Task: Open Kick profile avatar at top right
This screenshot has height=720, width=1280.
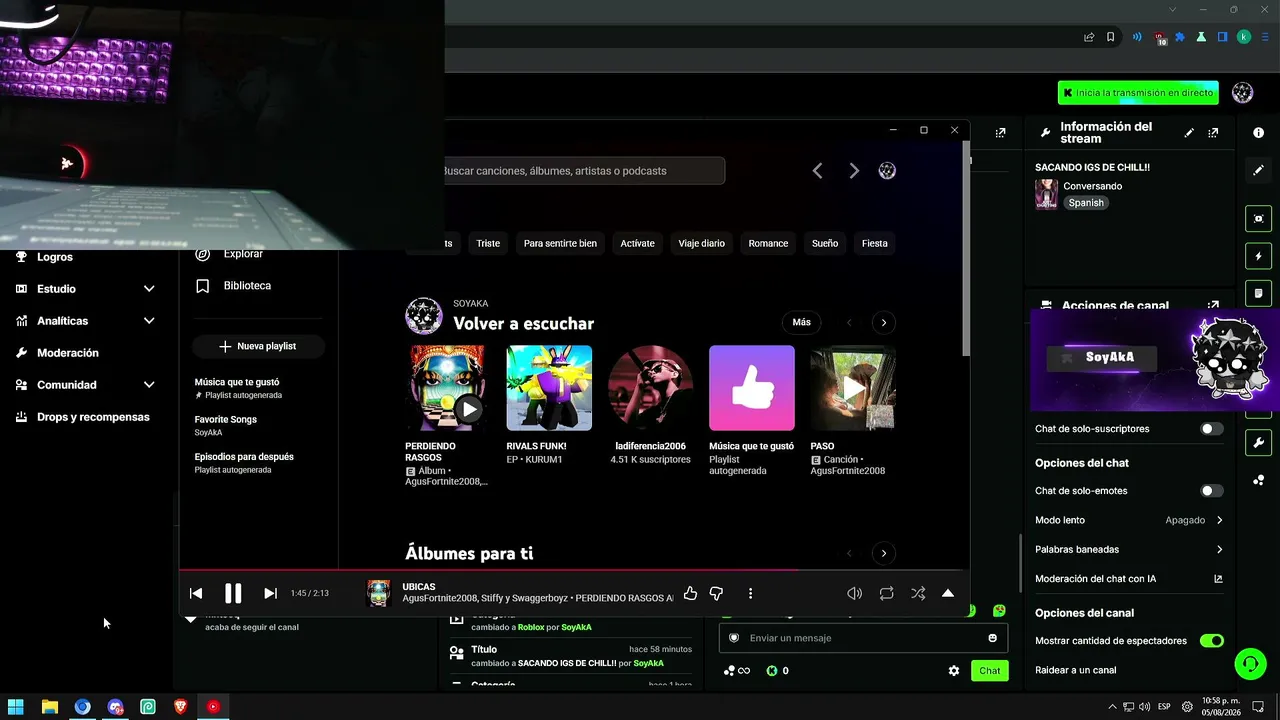Action: [x=1243, y=93]
